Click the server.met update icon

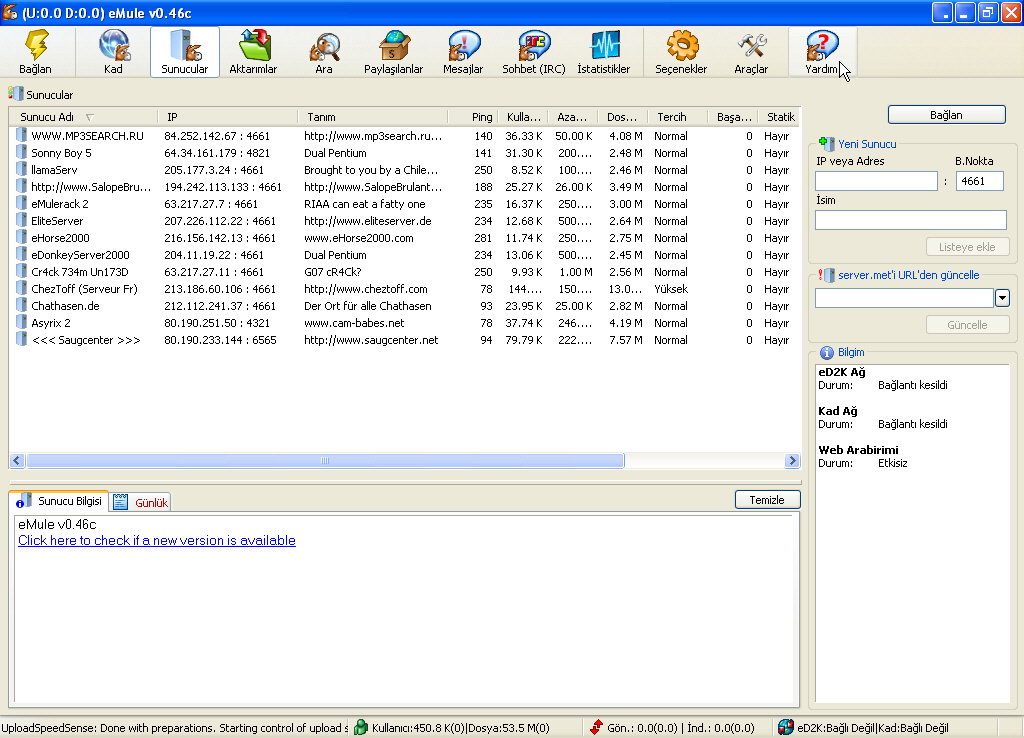point(826,275)
